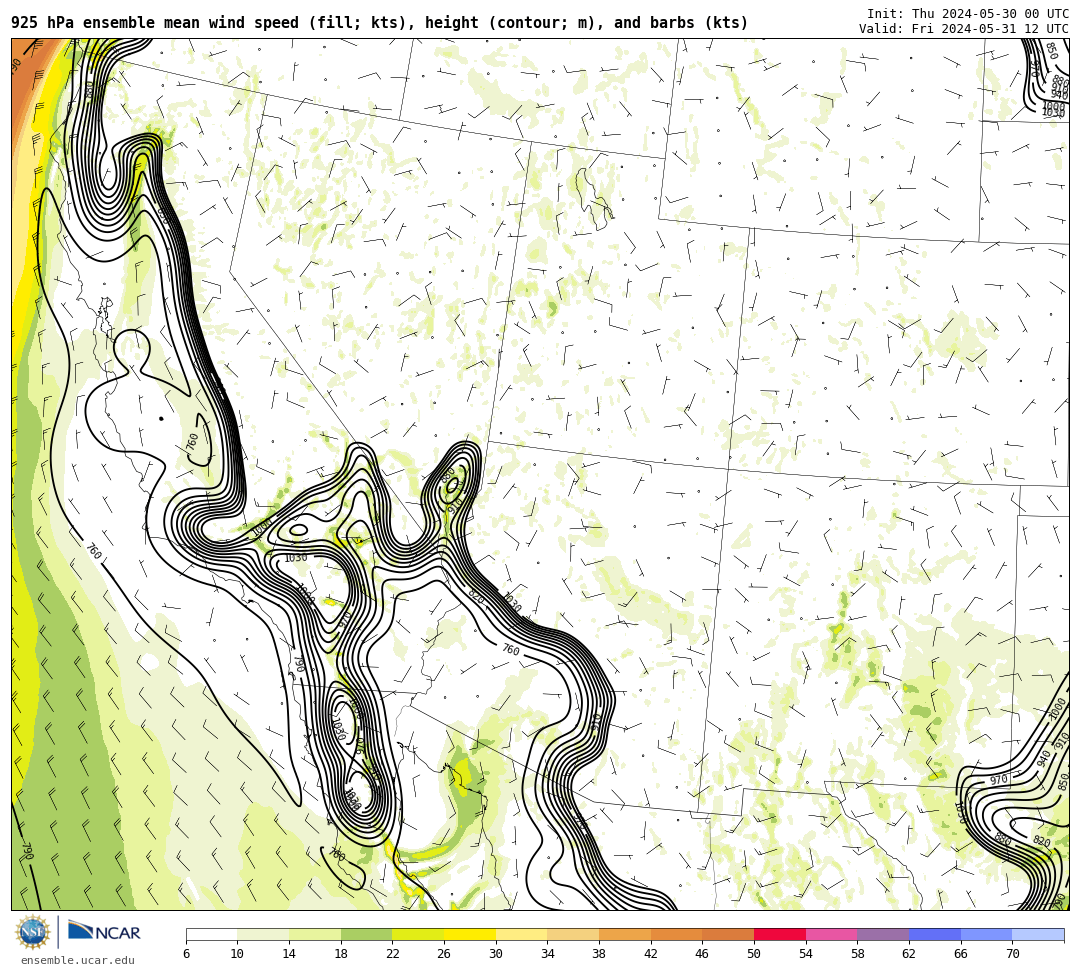
Task: Pick the dark orange 42-46 kts swatch
Action: tap(676, 934)
